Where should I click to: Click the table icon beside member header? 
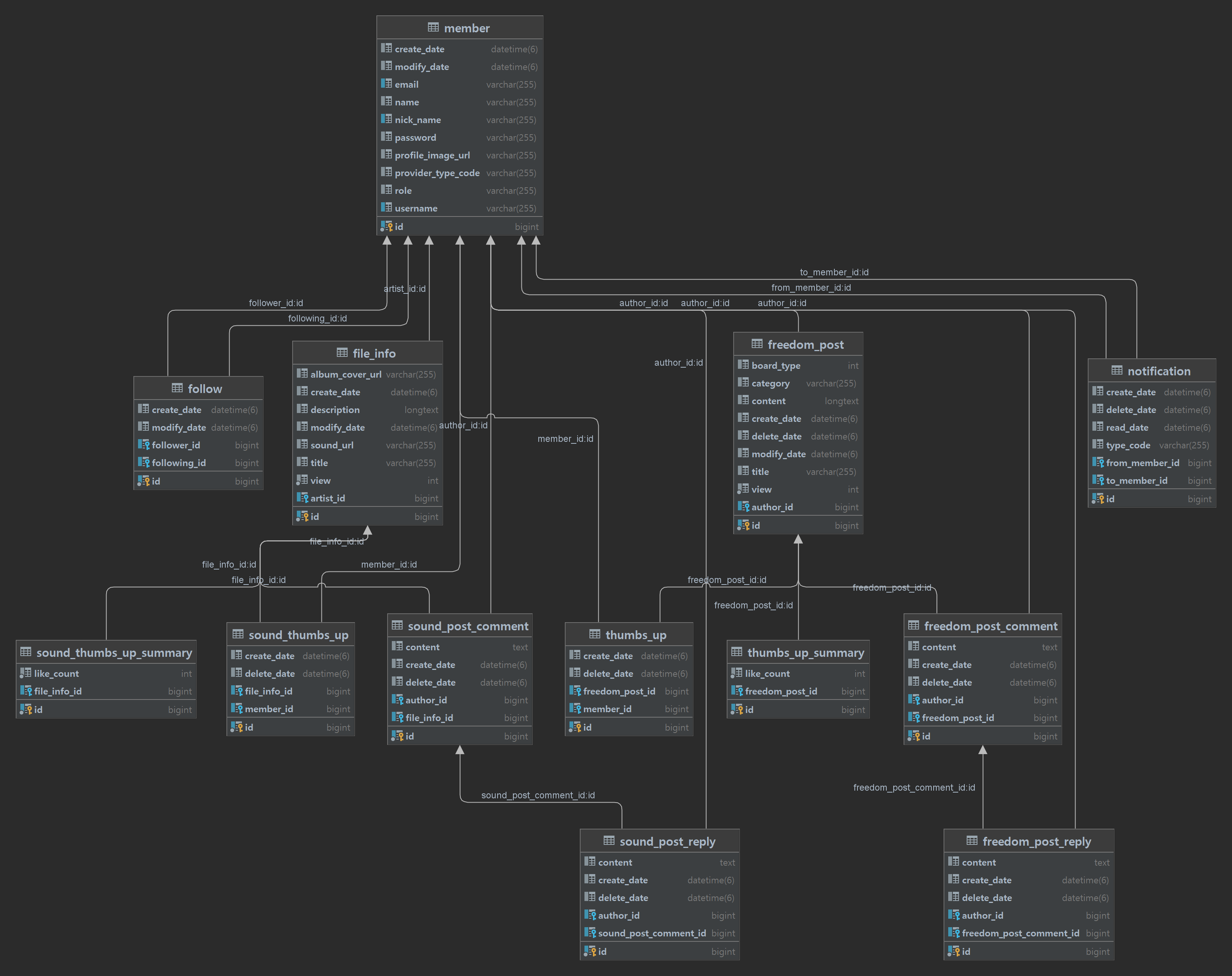pyautogui.click(x=433, y=27)
